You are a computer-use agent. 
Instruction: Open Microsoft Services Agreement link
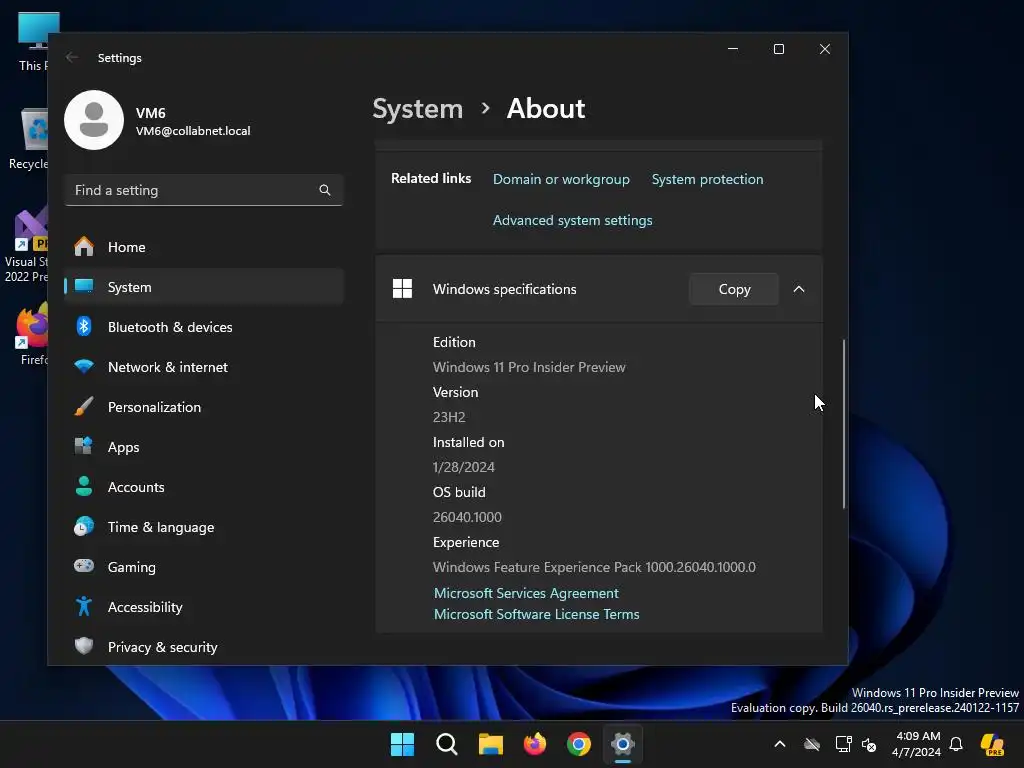pyautogui.click(x=526, y=593)
